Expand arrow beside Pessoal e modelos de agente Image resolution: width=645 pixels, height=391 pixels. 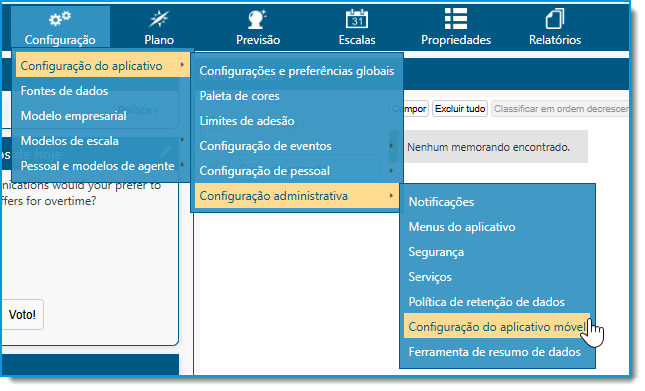pyautogui.click(x=182, y=165)
